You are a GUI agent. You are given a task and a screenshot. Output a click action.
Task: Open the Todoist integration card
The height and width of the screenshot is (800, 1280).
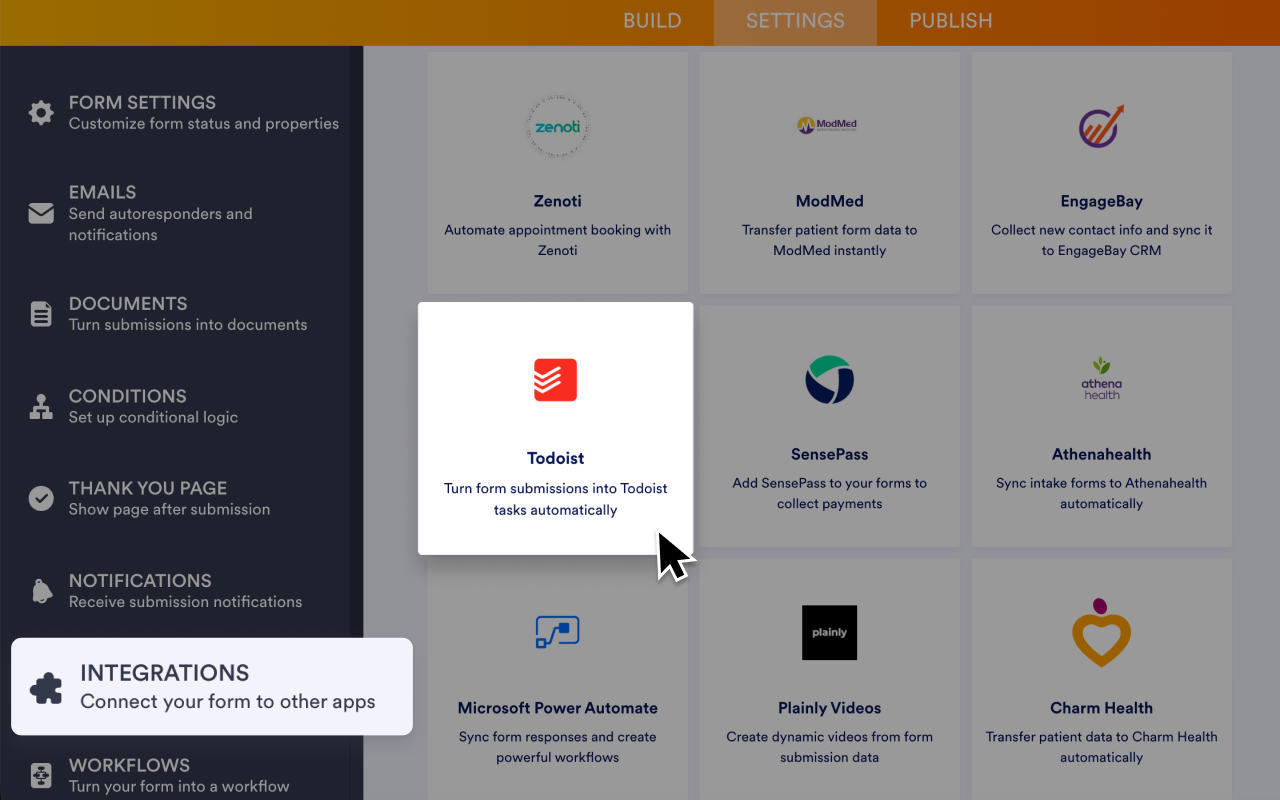click(x=556, y=427)
